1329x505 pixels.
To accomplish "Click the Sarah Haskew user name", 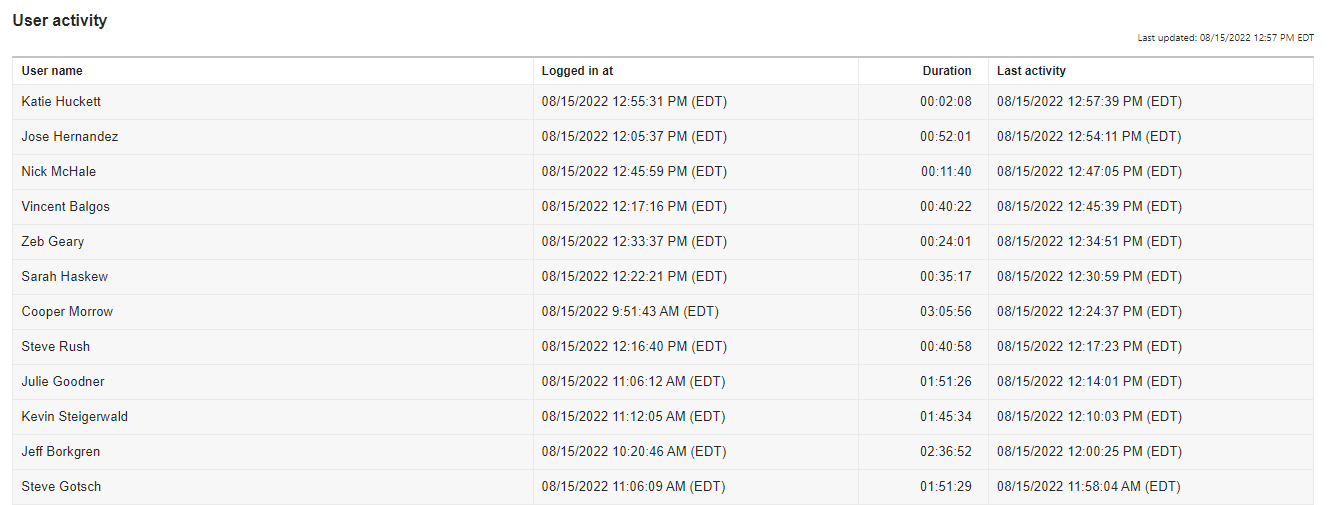I will [x=65, y=277].
